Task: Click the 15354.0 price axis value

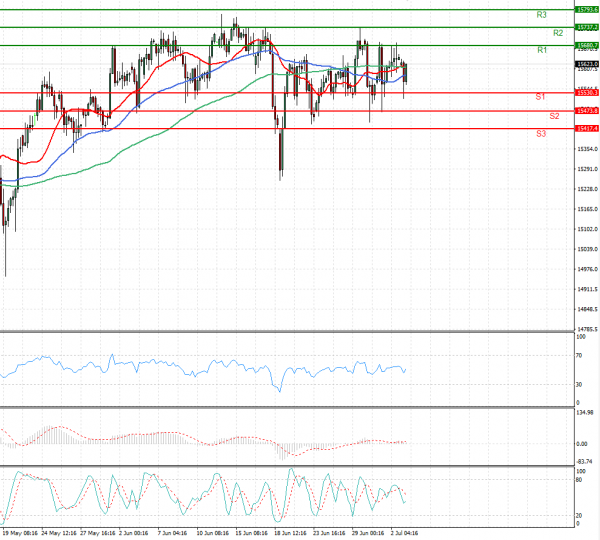Action: tap(587, 149)
